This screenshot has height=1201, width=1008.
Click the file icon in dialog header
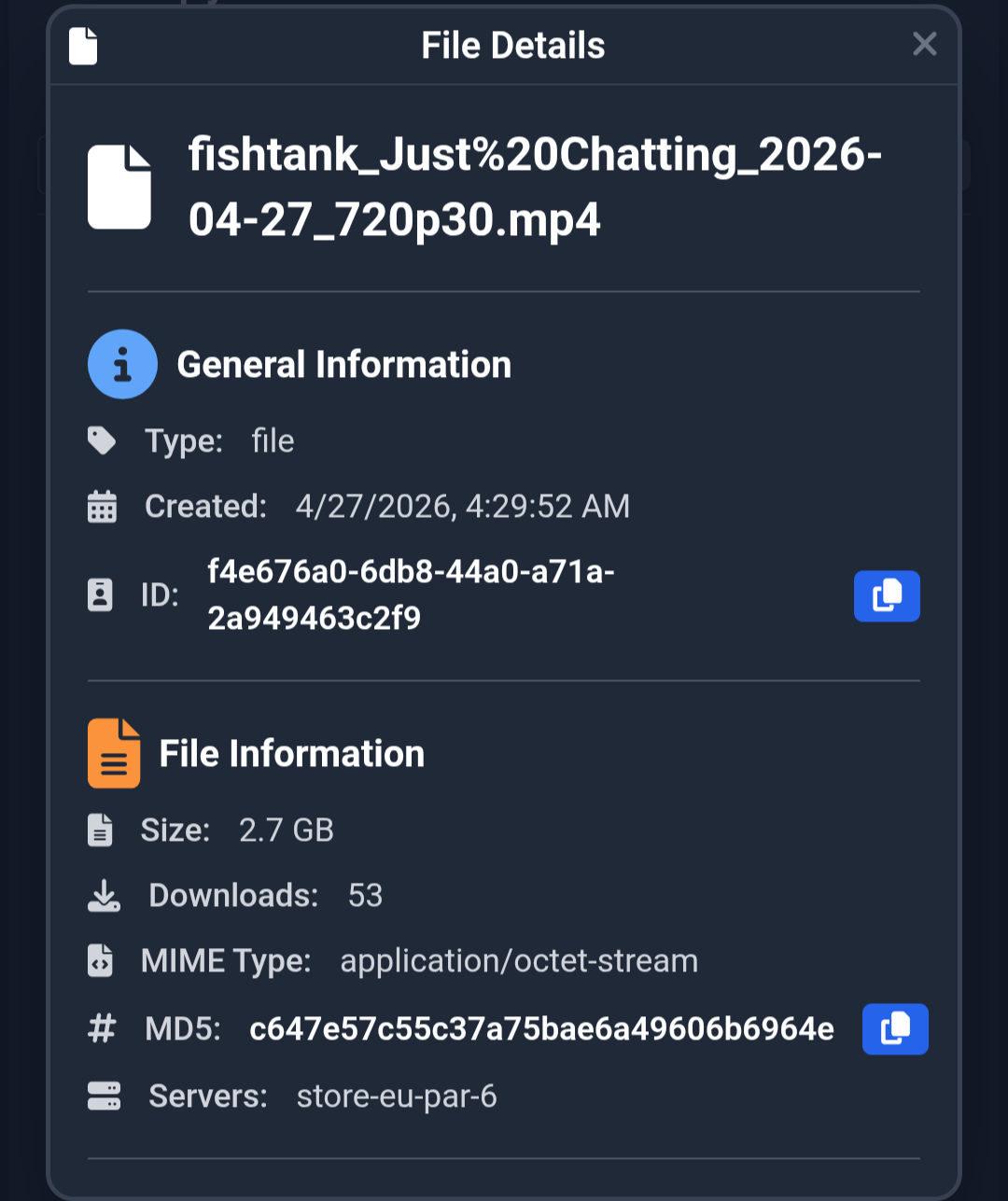[x=83, y=46]
